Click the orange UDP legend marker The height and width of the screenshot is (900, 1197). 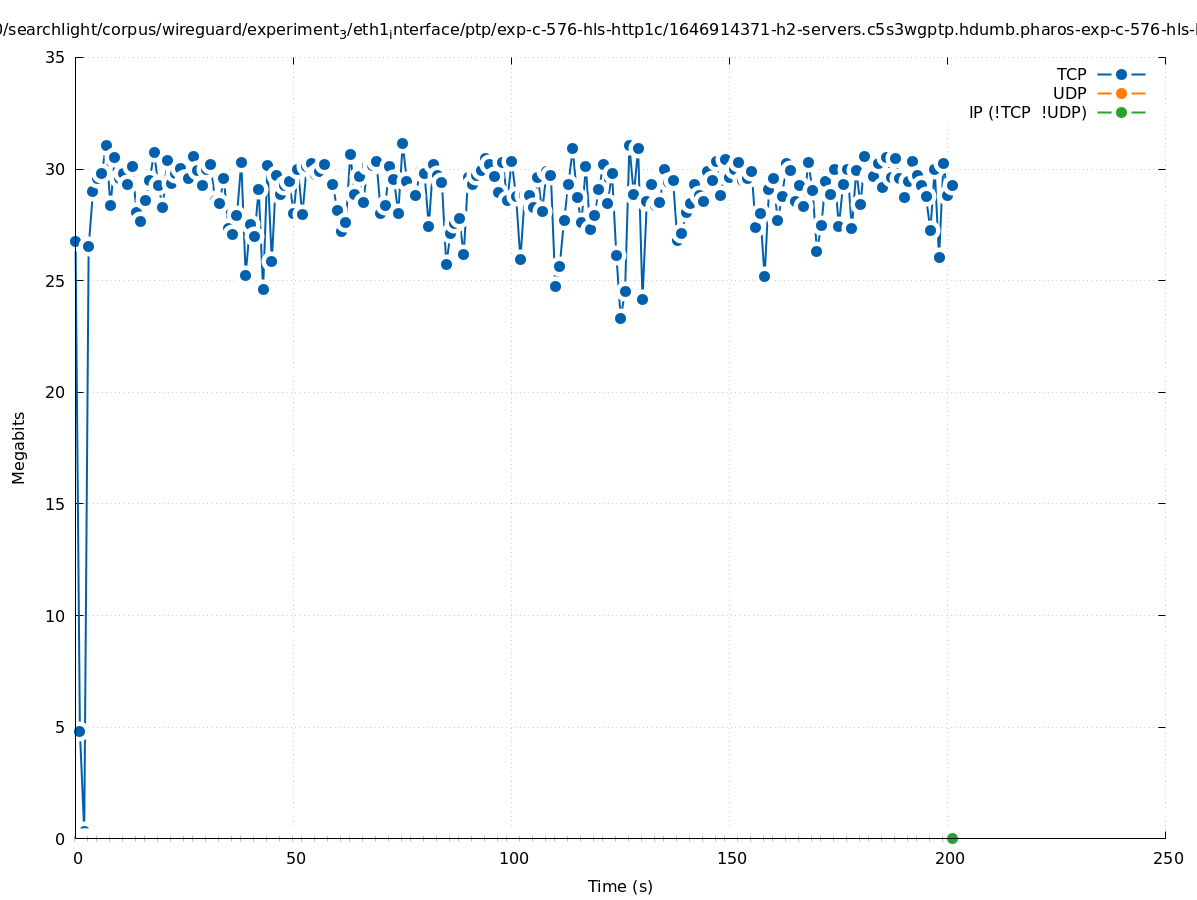pos(1121,94)
